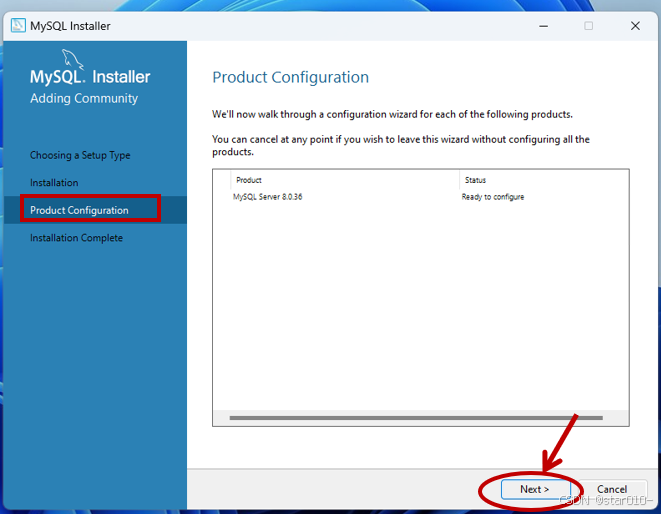Click the Status column header
This screenshot has width=661, height=514.
[475, 180]
